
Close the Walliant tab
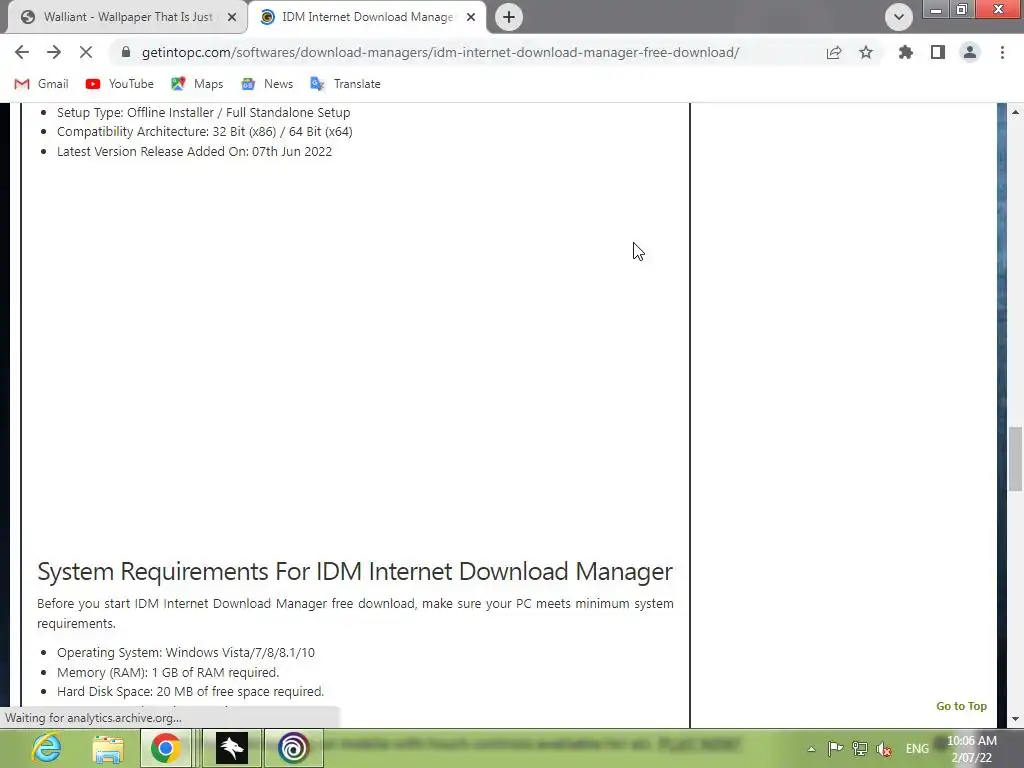pyautogui.click(x=232, y=17)
